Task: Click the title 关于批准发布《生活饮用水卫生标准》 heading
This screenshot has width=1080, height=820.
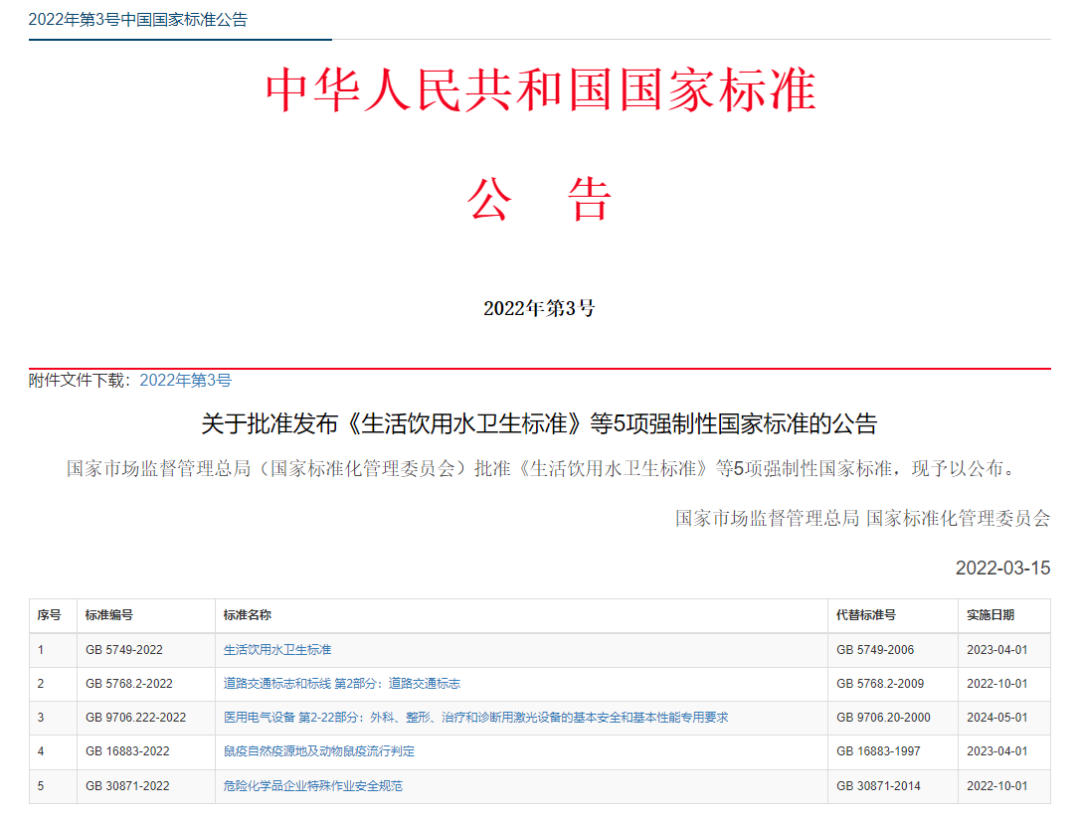Action: pyautogui.click(x=539, y=423)
